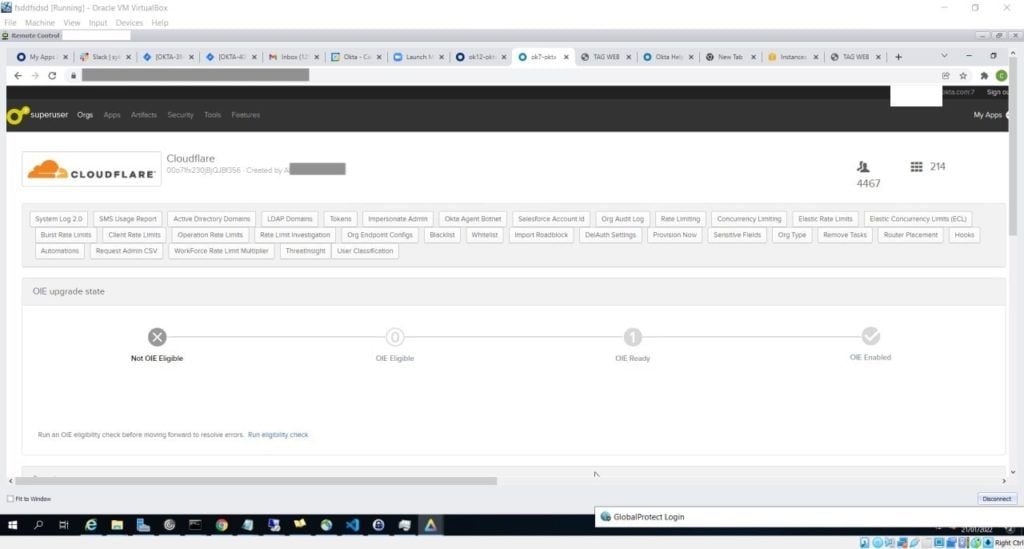
Task: Click the browser back arrow
Action: [x=18, y=75]
